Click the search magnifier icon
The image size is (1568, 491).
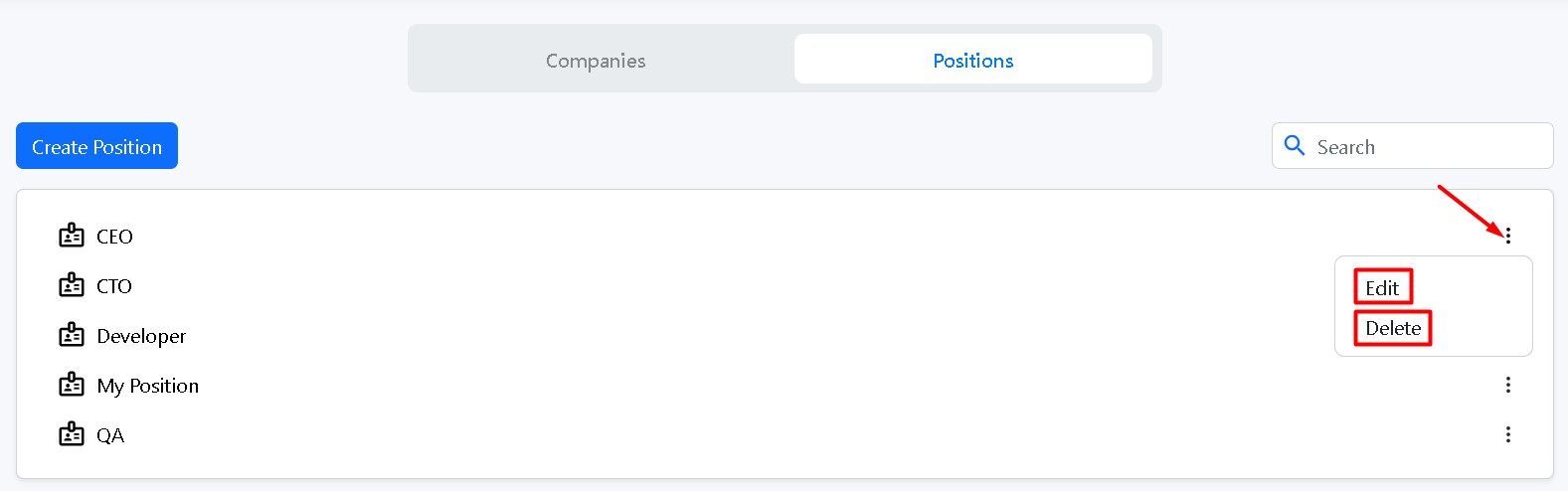(x=1295, y=146)
